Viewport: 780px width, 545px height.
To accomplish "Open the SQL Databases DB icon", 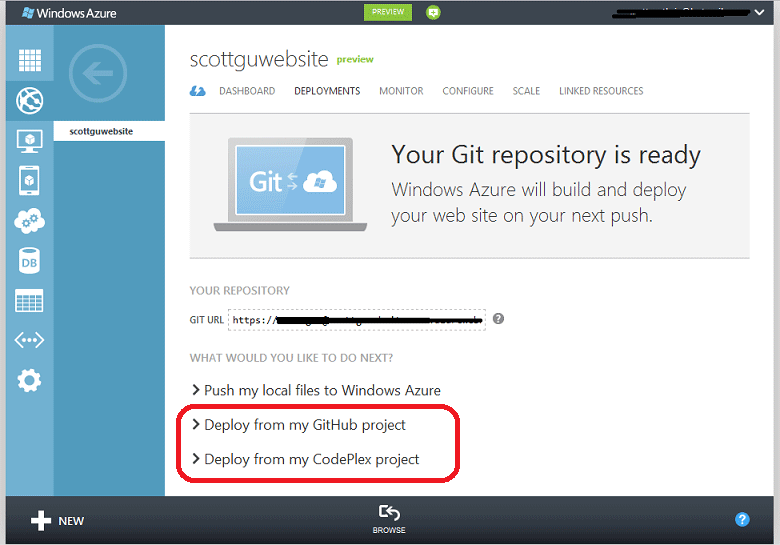I will [x=29, y=261].
